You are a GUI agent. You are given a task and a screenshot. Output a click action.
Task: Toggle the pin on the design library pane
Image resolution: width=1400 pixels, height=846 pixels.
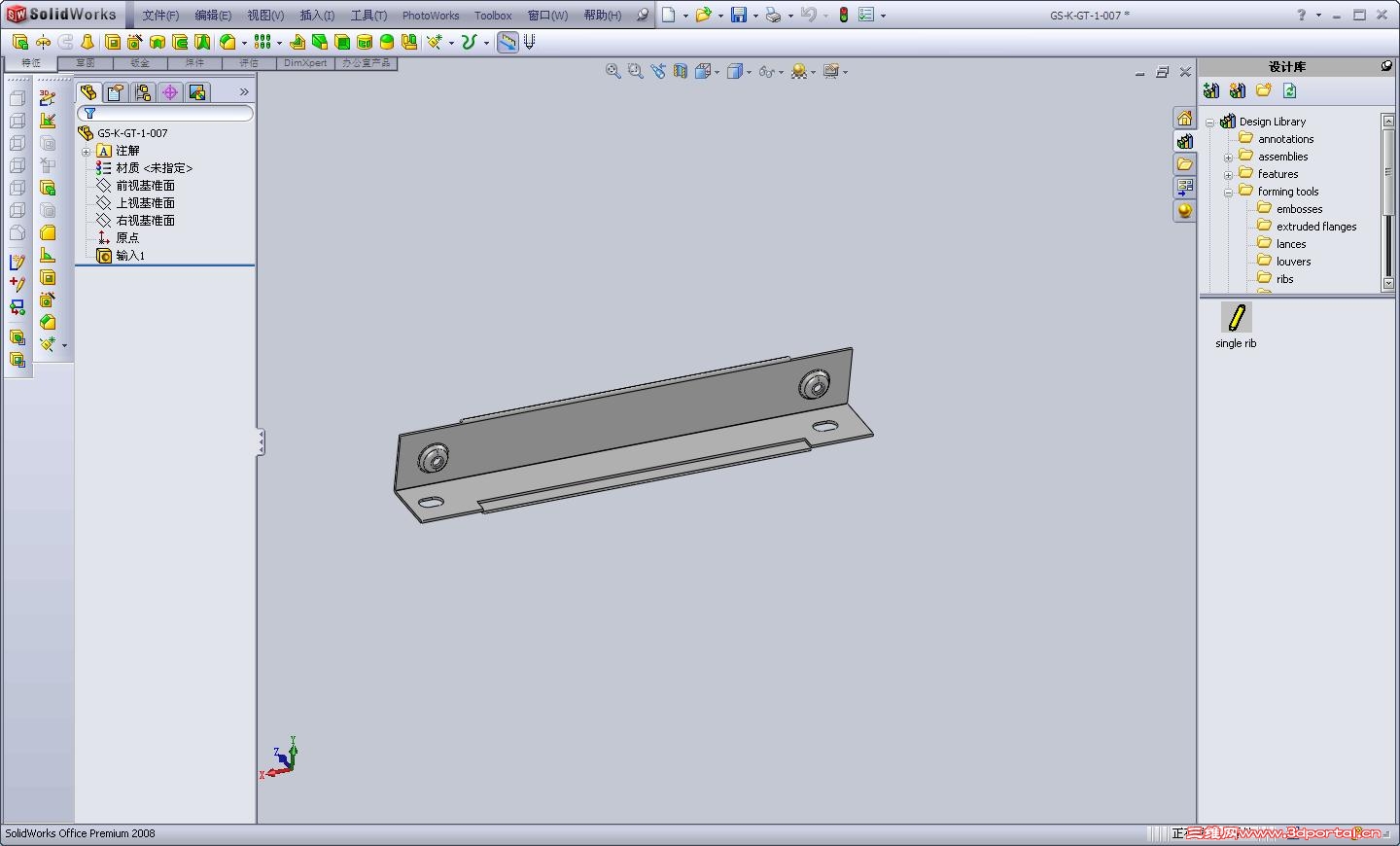(x=1386, y=66)
